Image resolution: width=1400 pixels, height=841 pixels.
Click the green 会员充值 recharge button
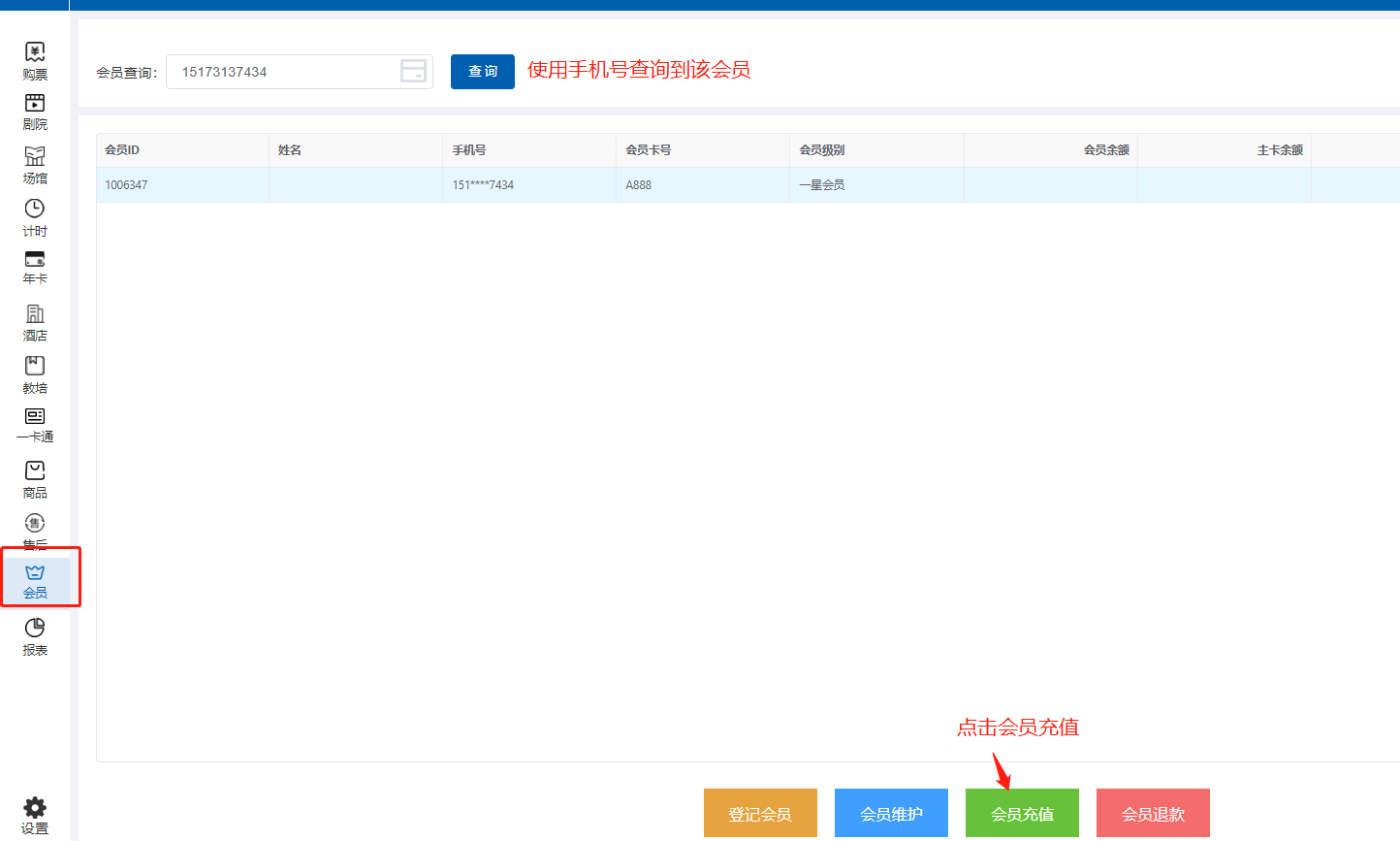(1022, 813)
